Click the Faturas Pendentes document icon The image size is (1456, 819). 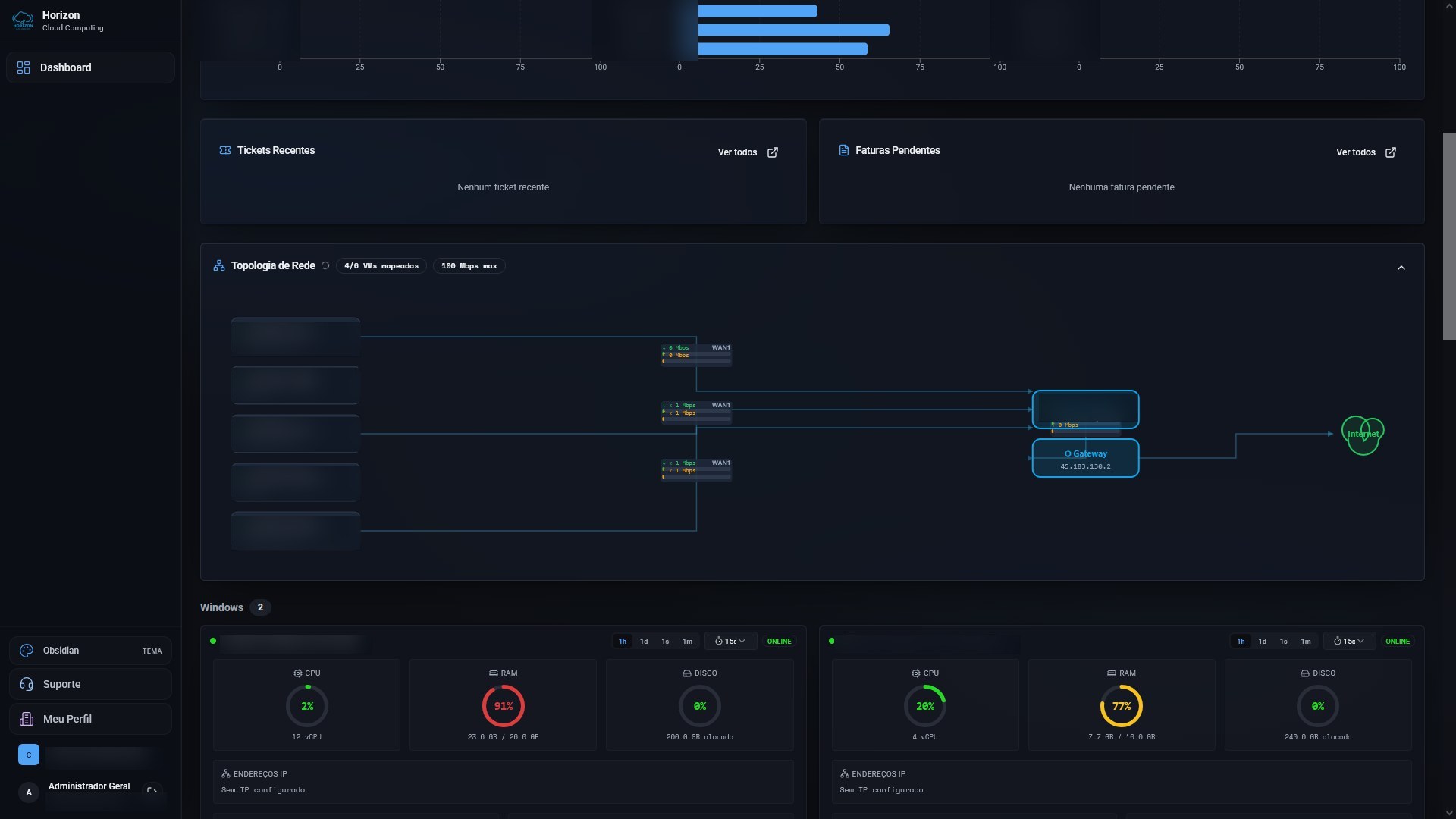tap(843, 150)
